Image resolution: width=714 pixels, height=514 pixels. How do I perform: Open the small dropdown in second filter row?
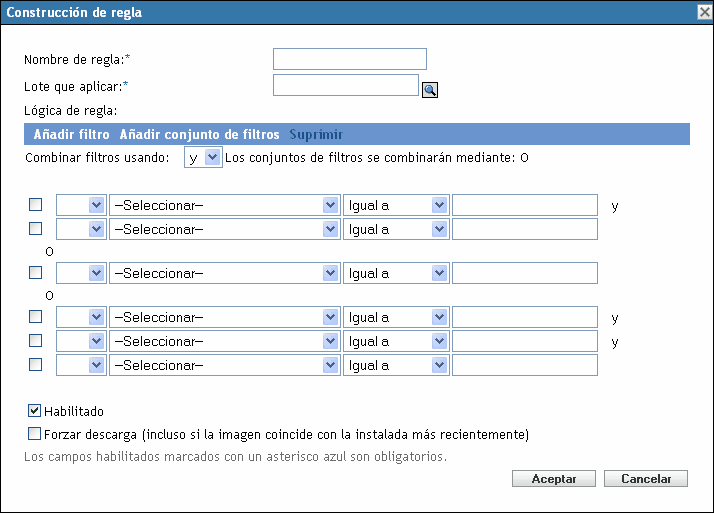[81, 229]
